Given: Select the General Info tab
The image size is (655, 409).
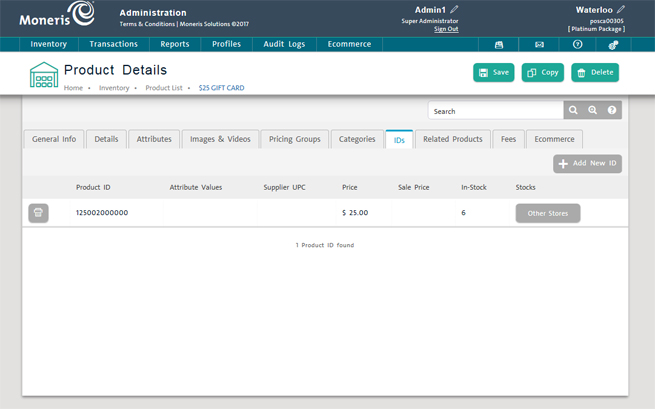Looking at the screenshot, I should pos(54,139).
